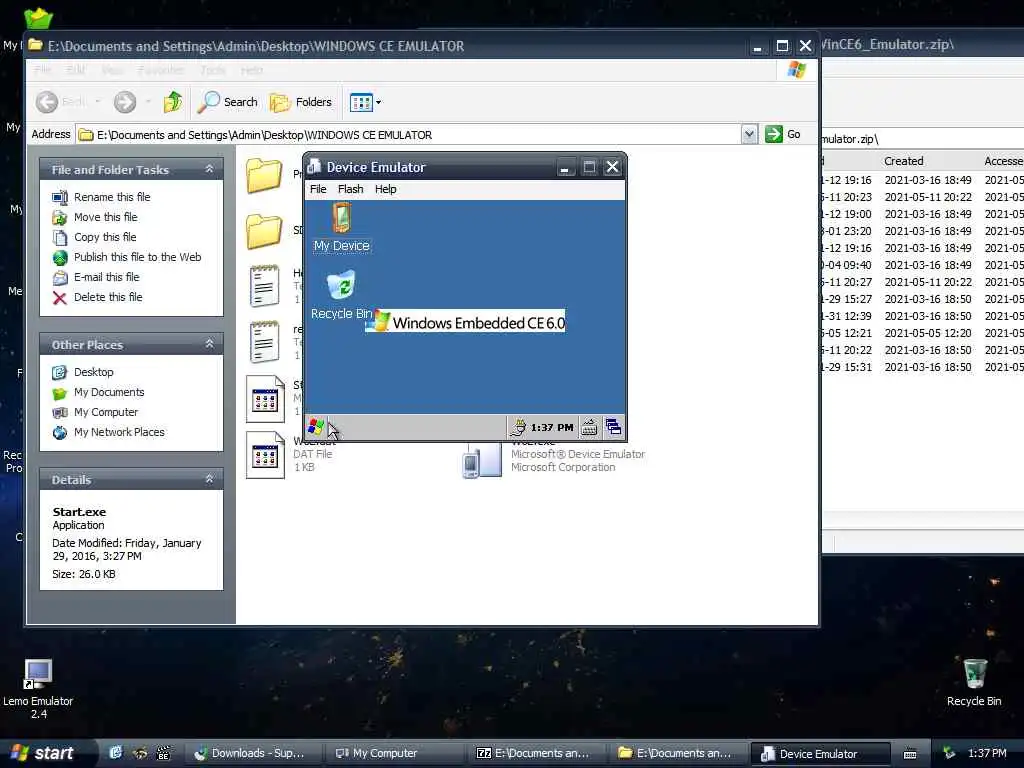Open the desktop Recycle Bin icon
Viewport: 1024px width, 768px height.
[974, 682]
